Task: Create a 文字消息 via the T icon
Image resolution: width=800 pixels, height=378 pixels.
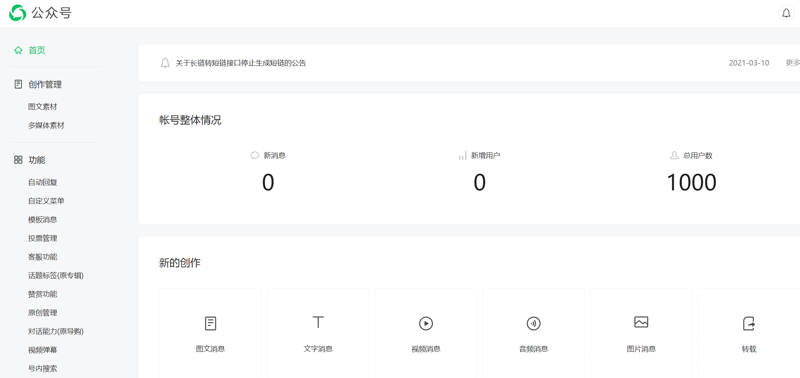Action: [x=318, y=322]
